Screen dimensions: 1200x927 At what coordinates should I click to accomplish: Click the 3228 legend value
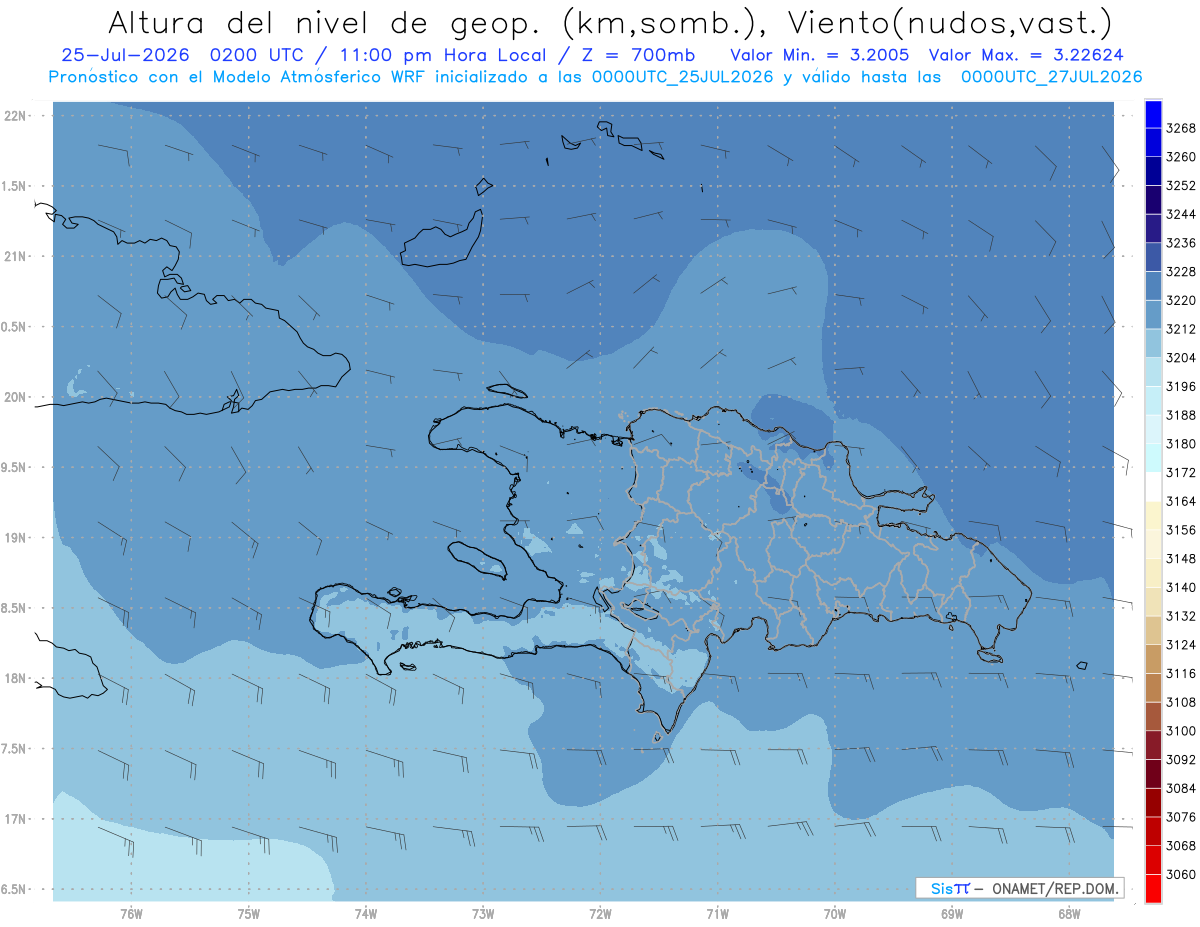tap(1181, 272)
